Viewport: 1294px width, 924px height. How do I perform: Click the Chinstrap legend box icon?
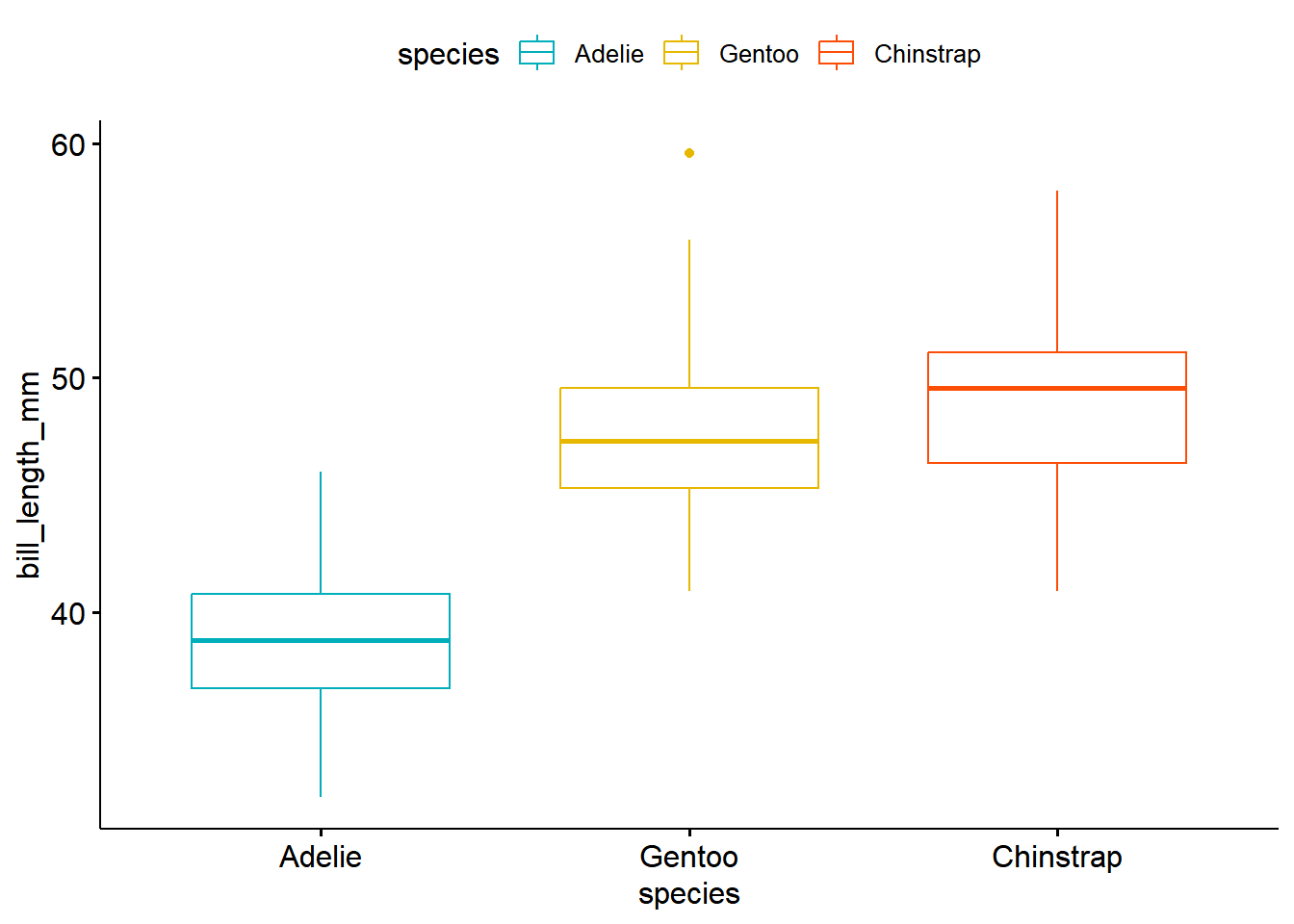pyautogui.click(x=836, y=54)
